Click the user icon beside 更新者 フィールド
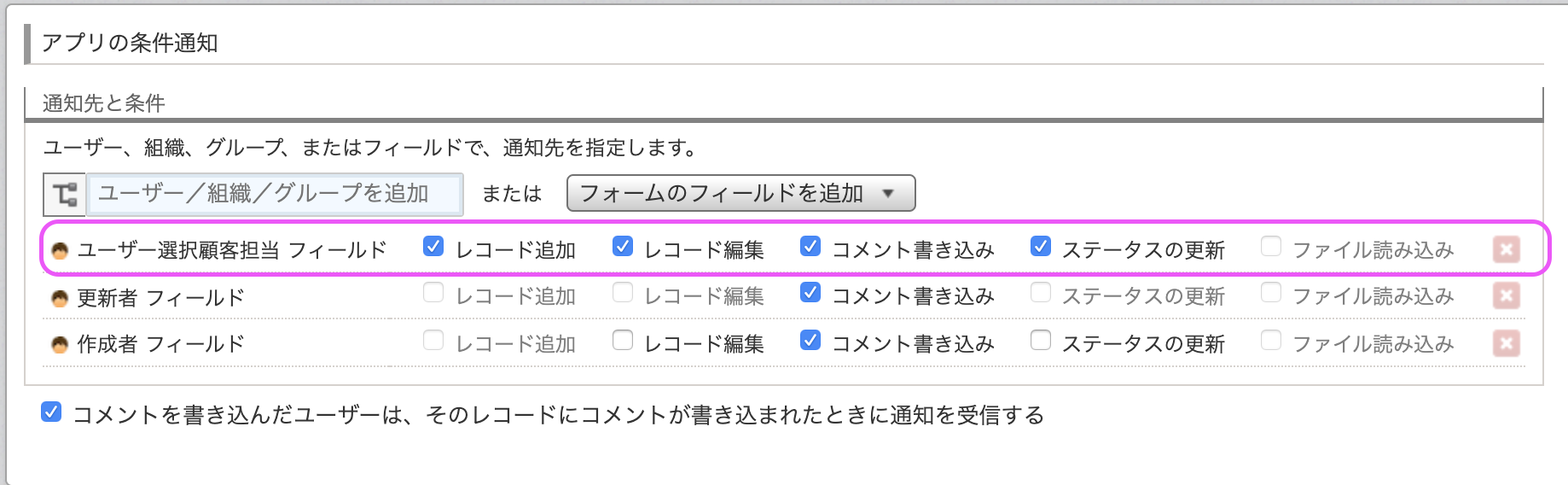 60,299
